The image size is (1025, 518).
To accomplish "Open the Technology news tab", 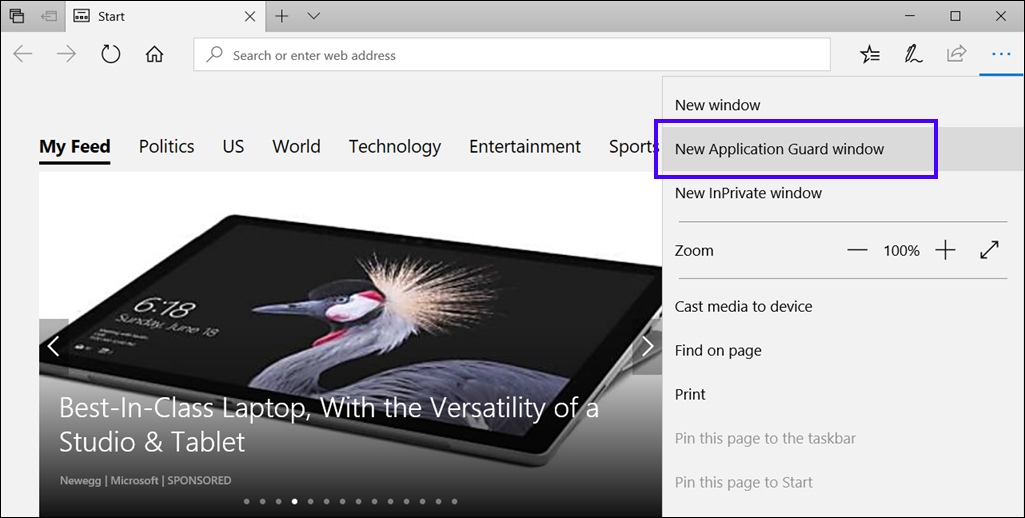I will [x=395, y=147].
